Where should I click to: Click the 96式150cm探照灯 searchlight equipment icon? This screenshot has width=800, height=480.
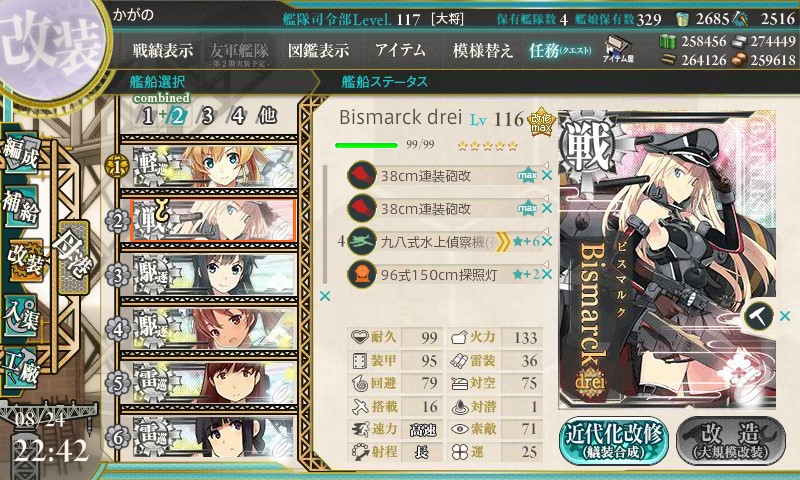(x=362, y=274)
